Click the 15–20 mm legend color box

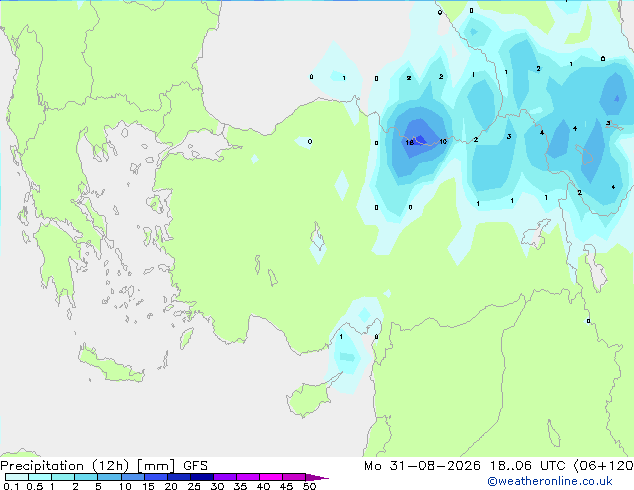pyautogui.click(x=155, y=477)
